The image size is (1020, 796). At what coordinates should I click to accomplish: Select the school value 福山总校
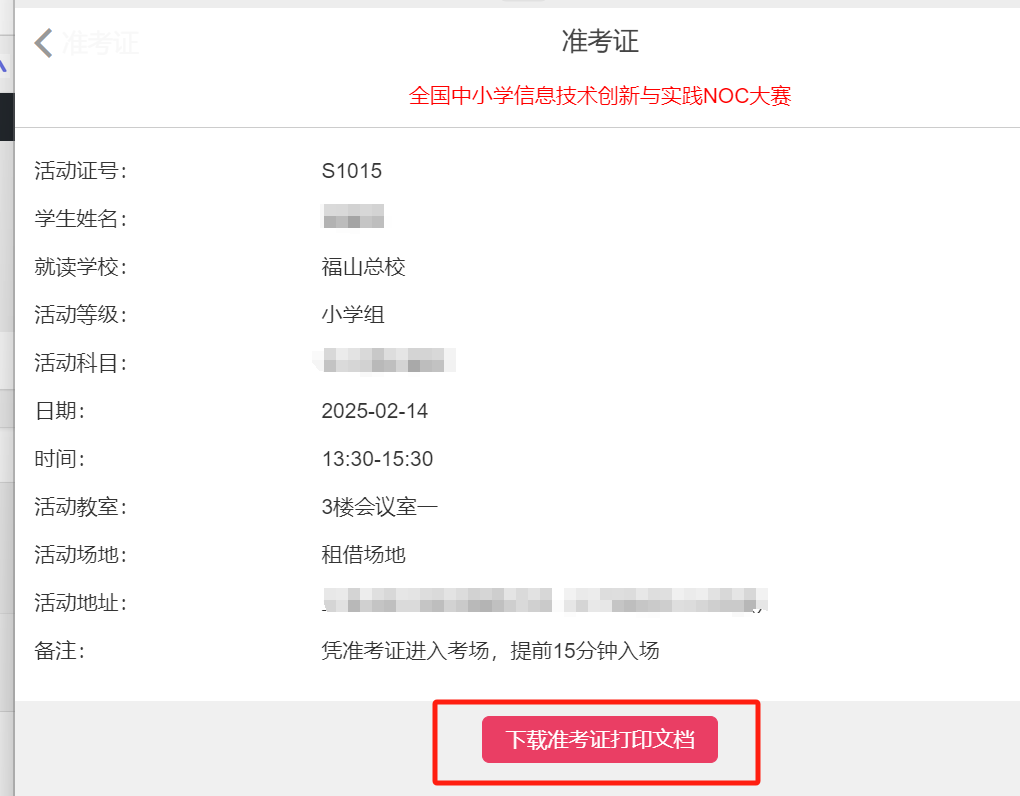click(x=364, y=267)
